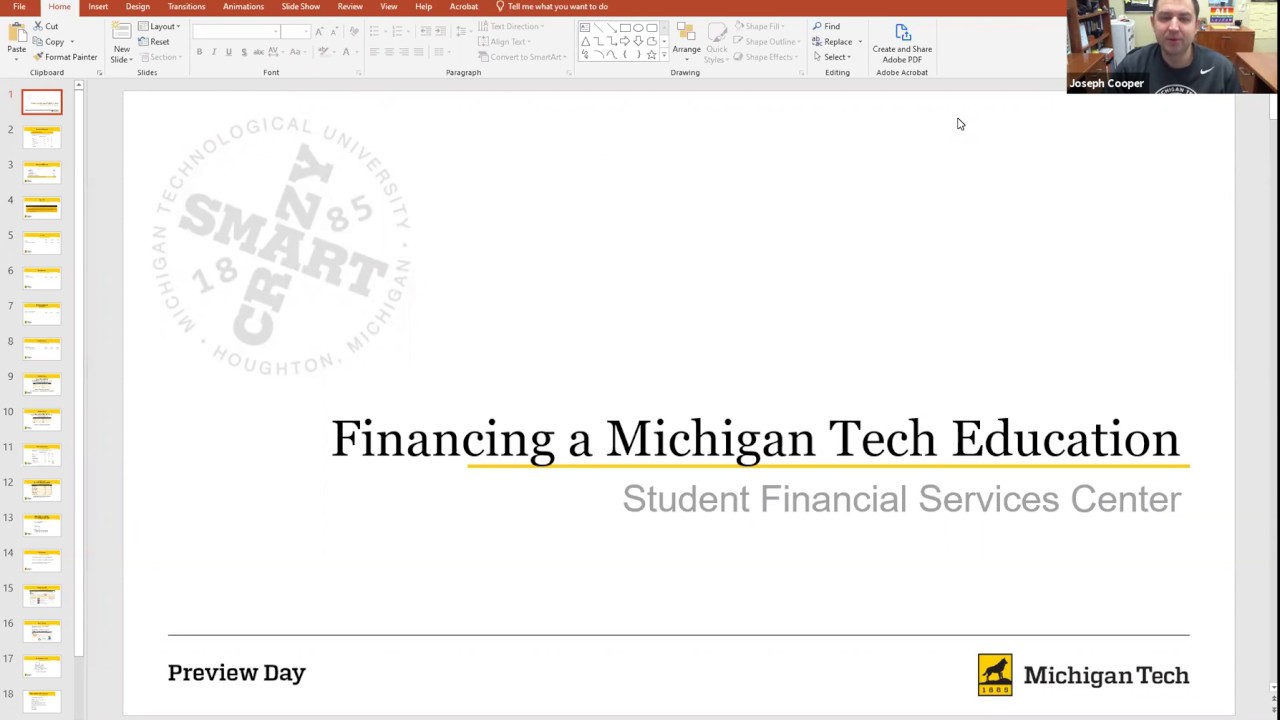Toggle Text Shadow formatting
The image size is (1280, 720).
point(244,52)
